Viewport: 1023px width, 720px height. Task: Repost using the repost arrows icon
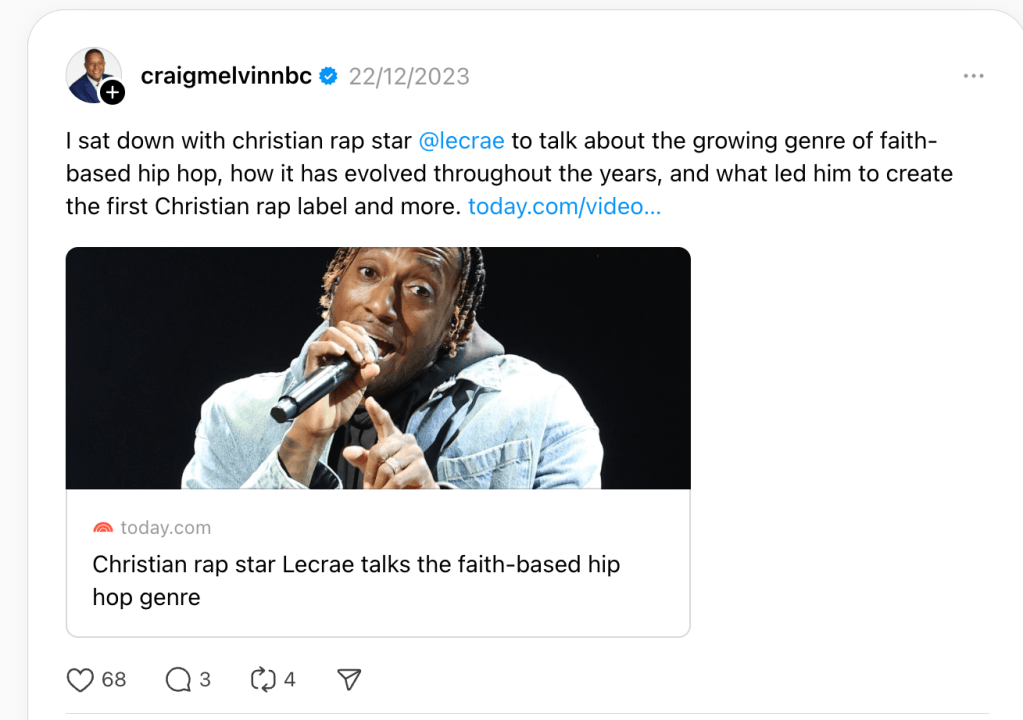(262, 680)
